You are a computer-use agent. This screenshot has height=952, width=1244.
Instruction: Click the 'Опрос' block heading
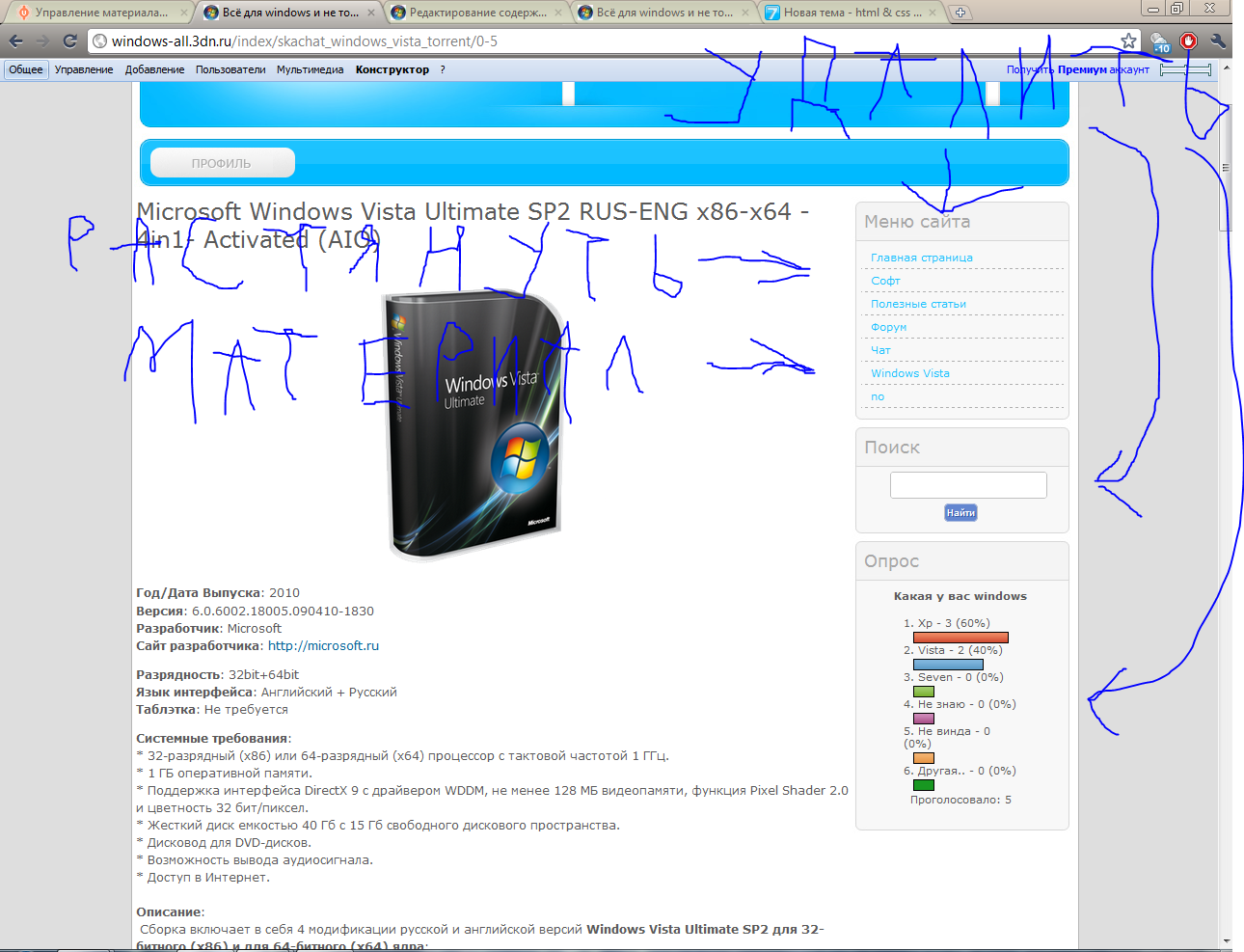pos(891,561)
